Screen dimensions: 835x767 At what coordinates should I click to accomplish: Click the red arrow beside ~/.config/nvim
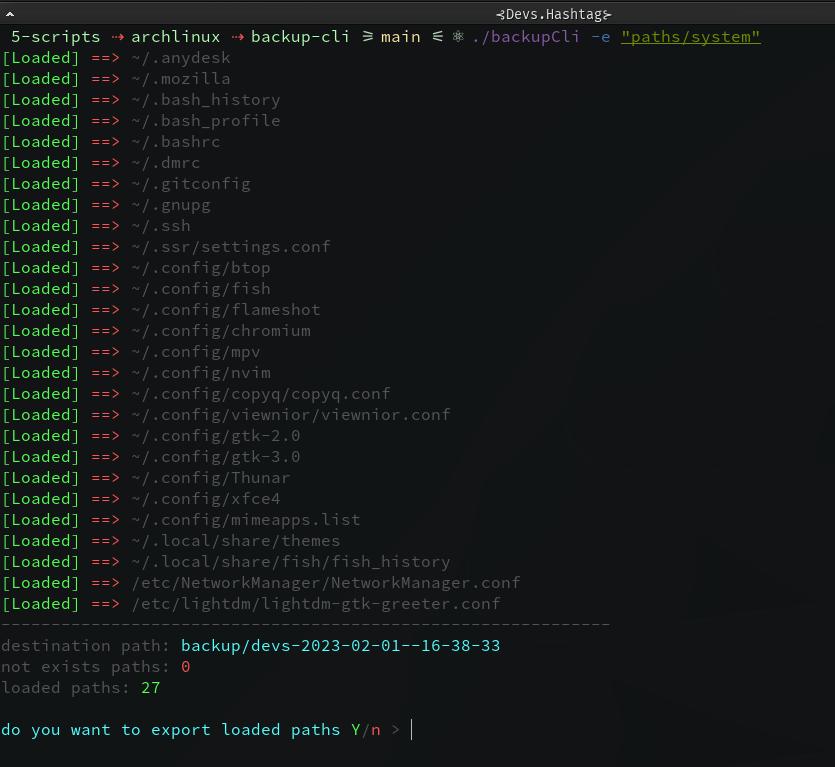coord(105,373)
